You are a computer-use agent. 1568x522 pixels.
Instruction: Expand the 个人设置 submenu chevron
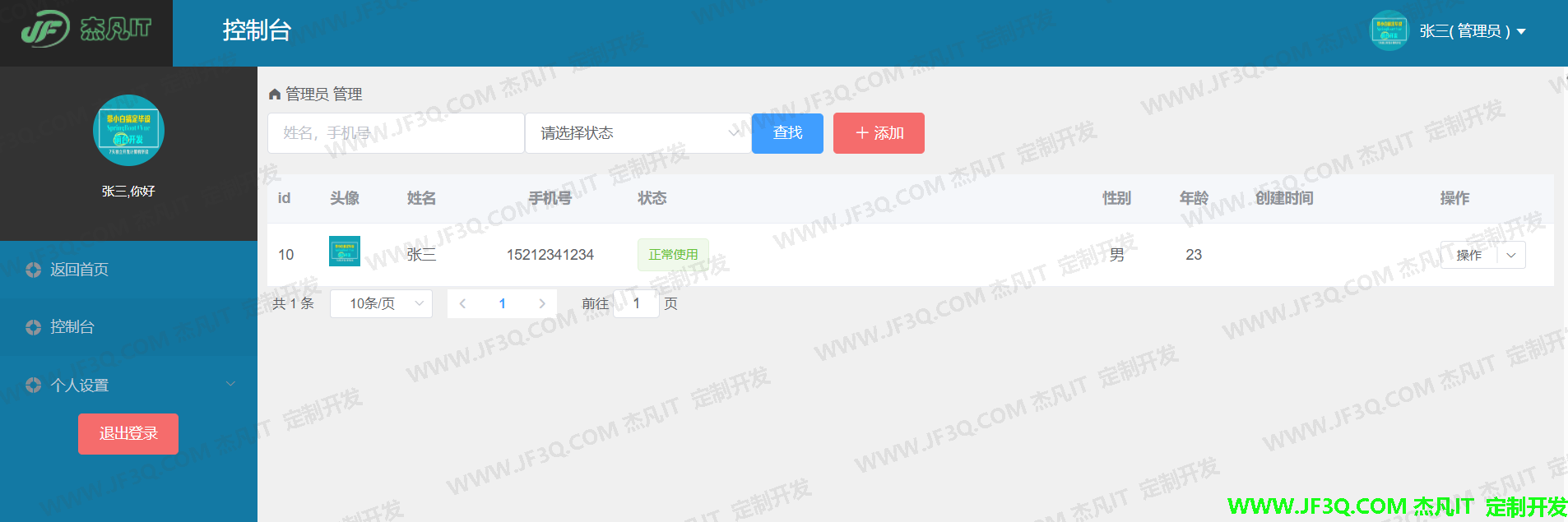coord(230,384)
